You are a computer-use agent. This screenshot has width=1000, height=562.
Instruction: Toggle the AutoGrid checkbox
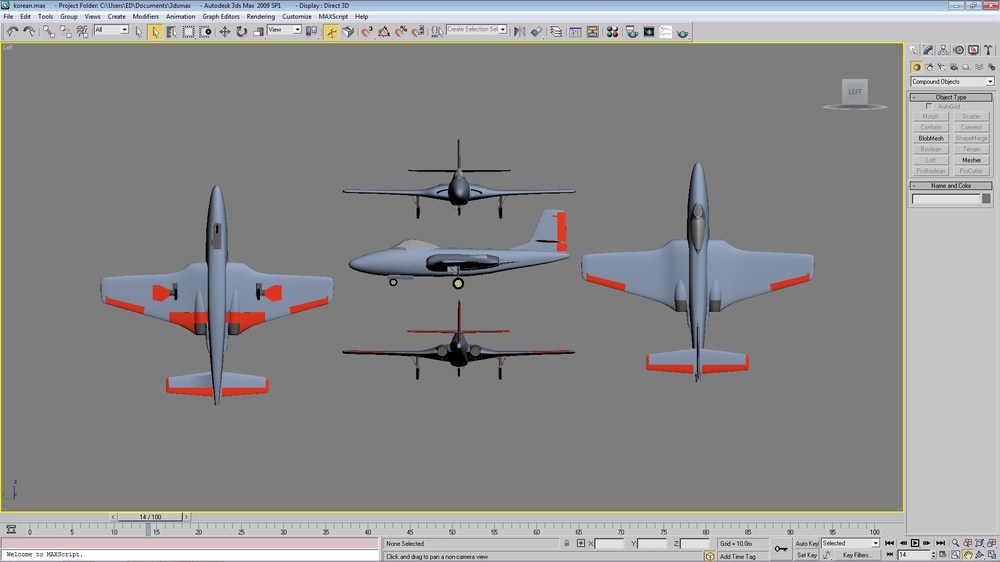pyautogui.click(x=929, y=107)
